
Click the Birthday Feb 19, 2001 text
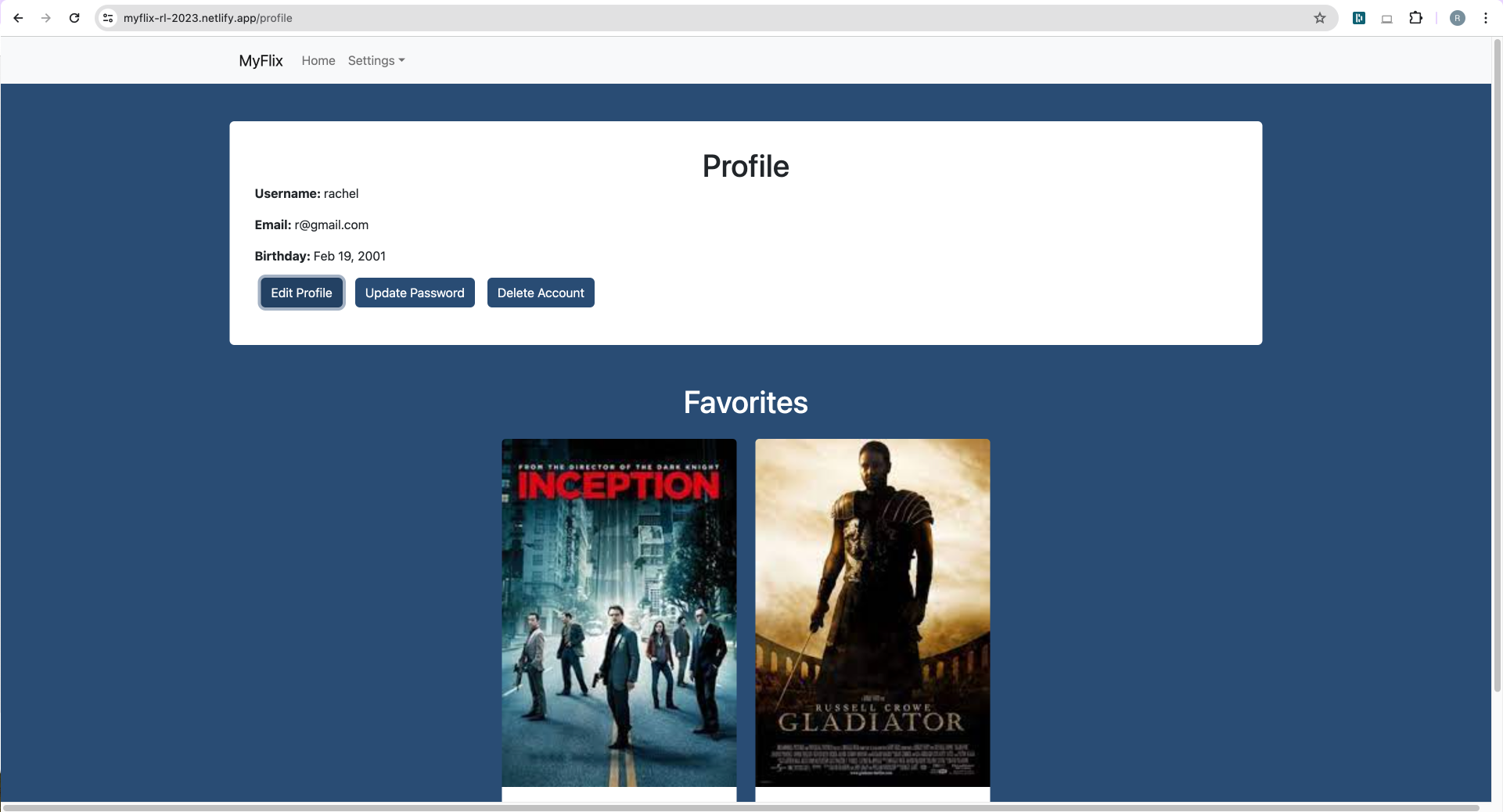pyautogui.click(x=320, y=256)
